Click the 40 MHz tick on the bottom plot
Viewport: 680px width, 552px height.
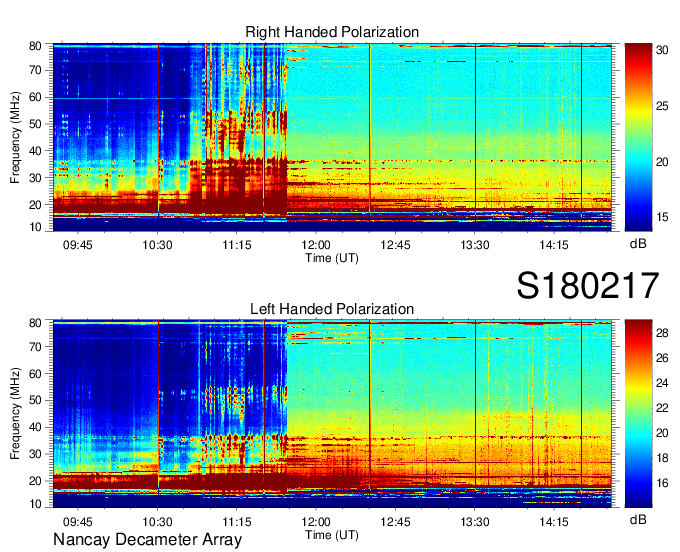coord(35,428)
